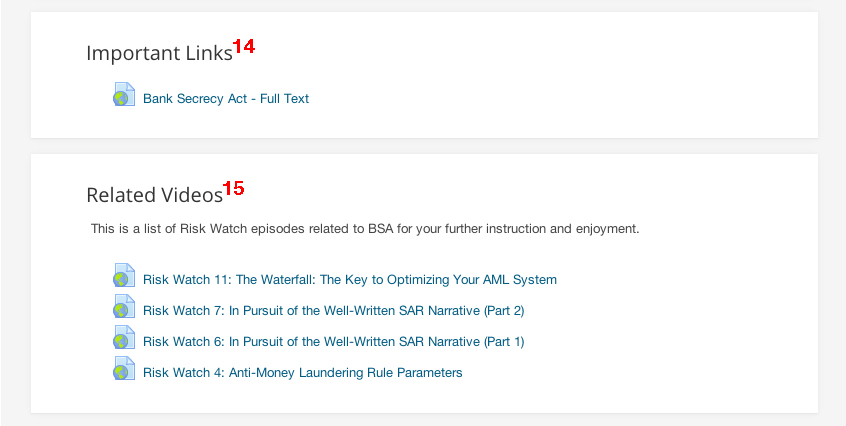Open Risk Watch 7 SAR Narrative Part 2
Screen dimensions: 846x426
click(333, 311)
